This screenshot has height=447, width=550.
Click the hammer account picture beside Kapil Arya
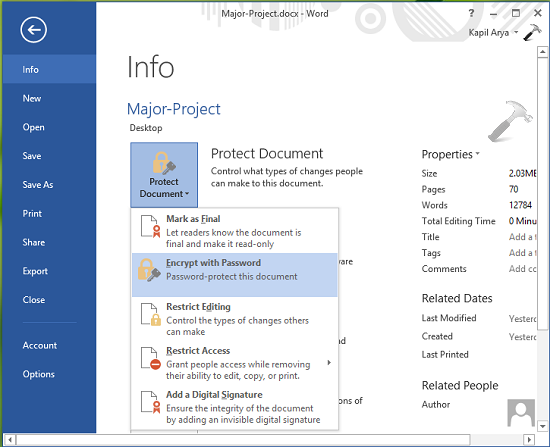click(x=532, y=32)
